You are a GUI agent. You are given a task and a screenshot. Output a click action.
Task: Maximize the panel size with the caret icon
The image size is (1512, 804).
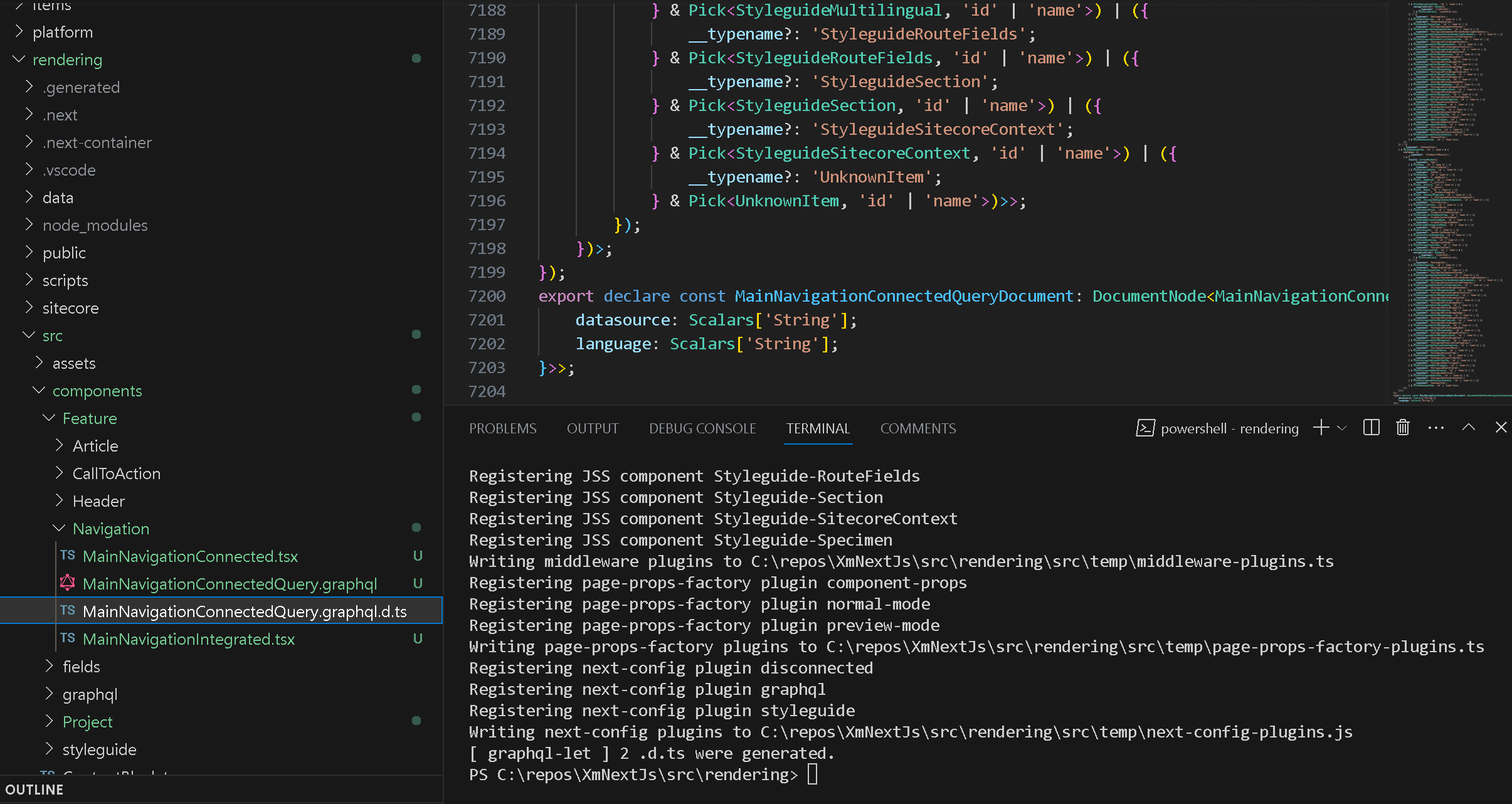point(1468,428)
